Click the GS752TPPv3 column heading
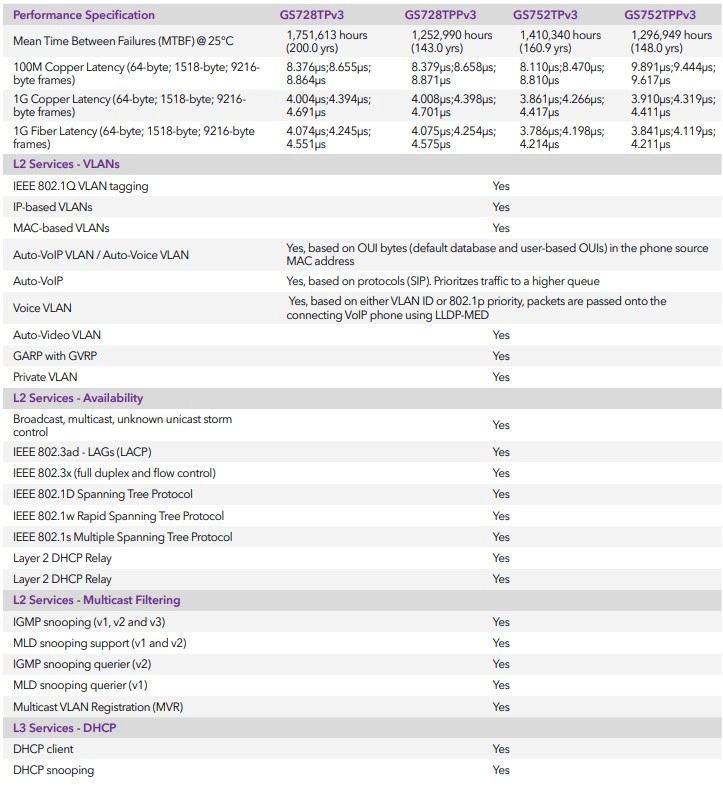 (660, 15)
